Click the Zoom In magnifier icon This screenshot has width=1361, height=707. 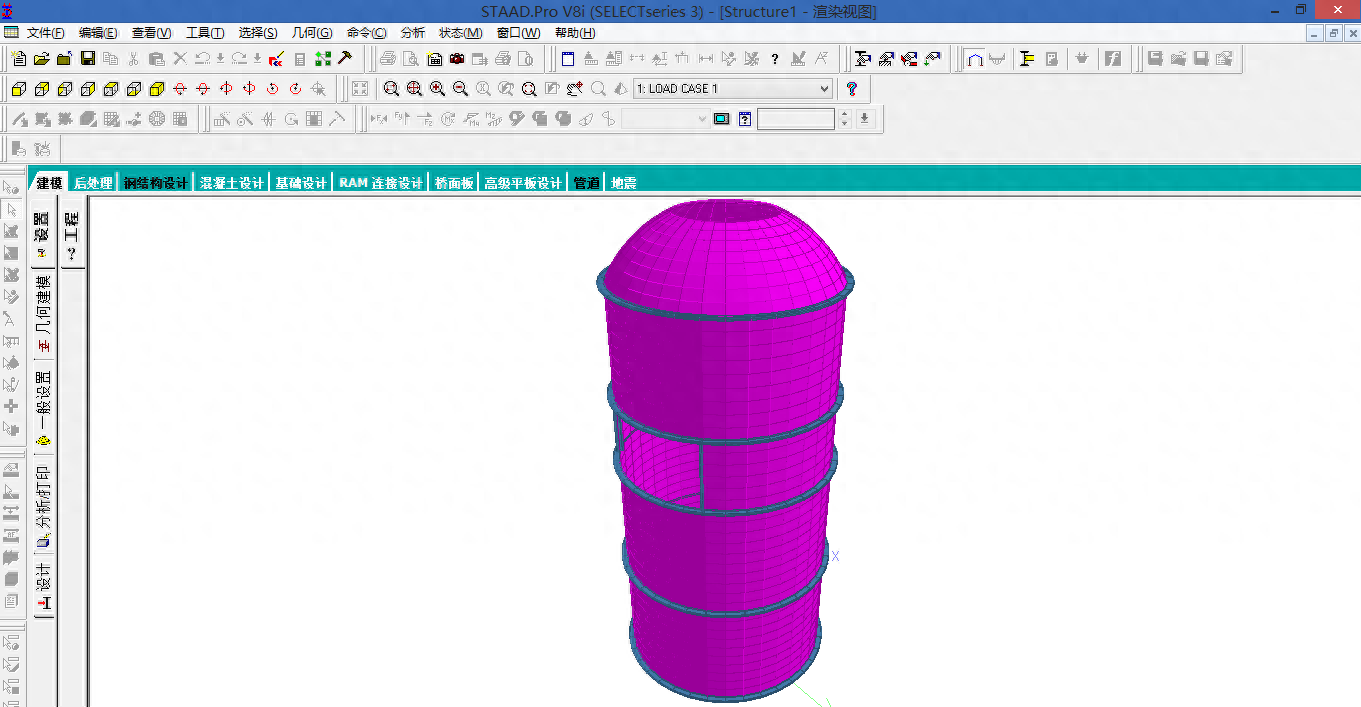pos(437,89)
